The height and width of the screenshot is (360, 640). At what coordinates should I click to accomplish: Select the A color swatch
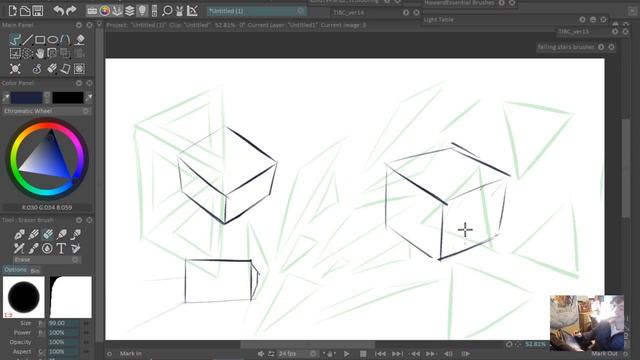[27, 98]
